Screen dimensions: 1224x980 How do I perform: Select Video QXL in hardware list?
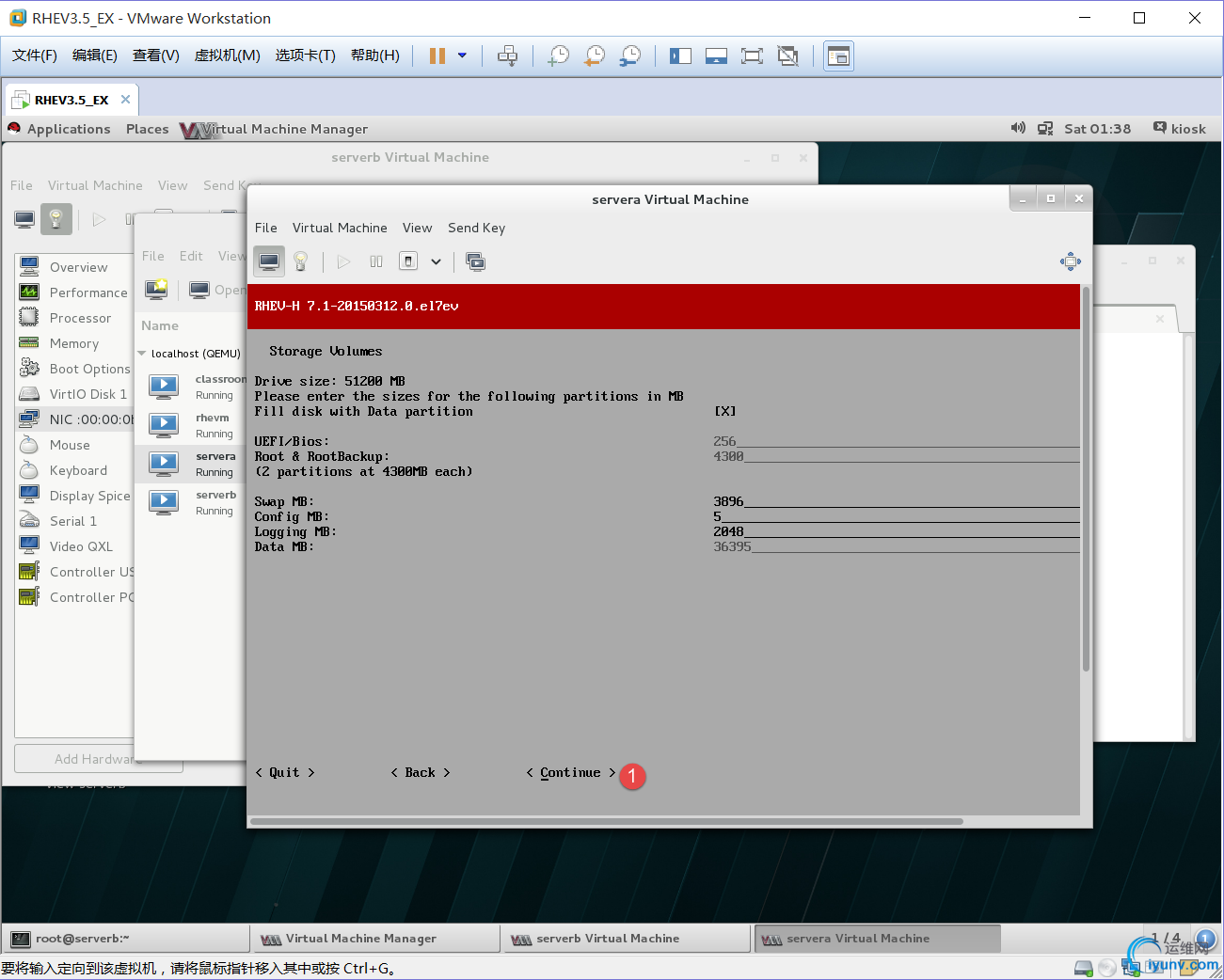click(75, 546)
